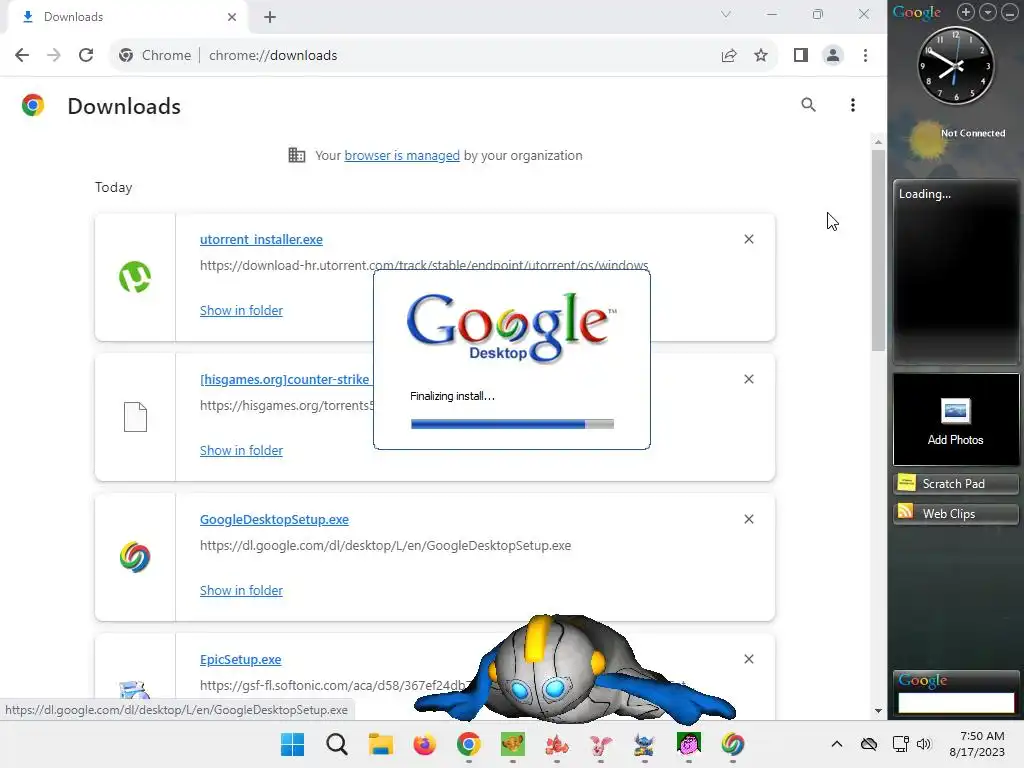Search downloads with magnifier icon
This screenshot has width=1024, height=768.
[808, 105]
